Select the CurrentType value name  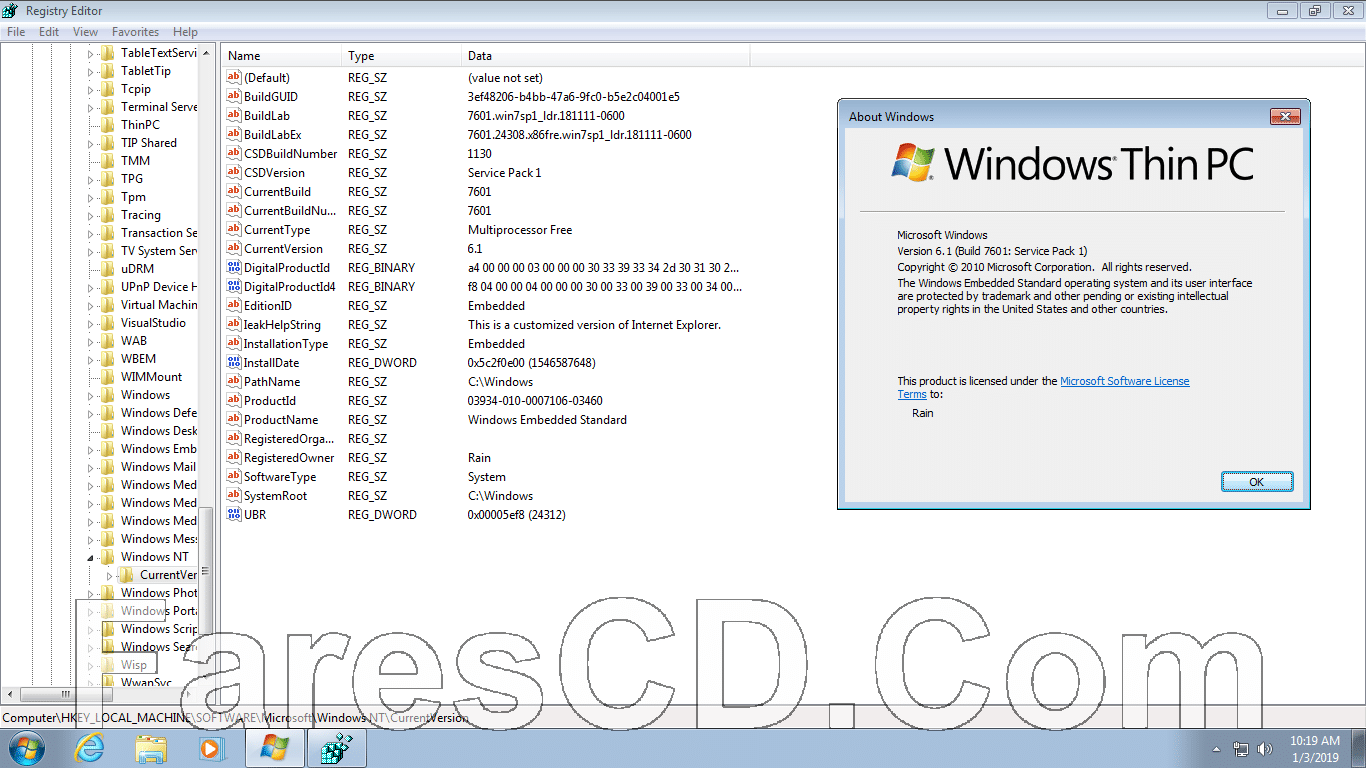277,230
